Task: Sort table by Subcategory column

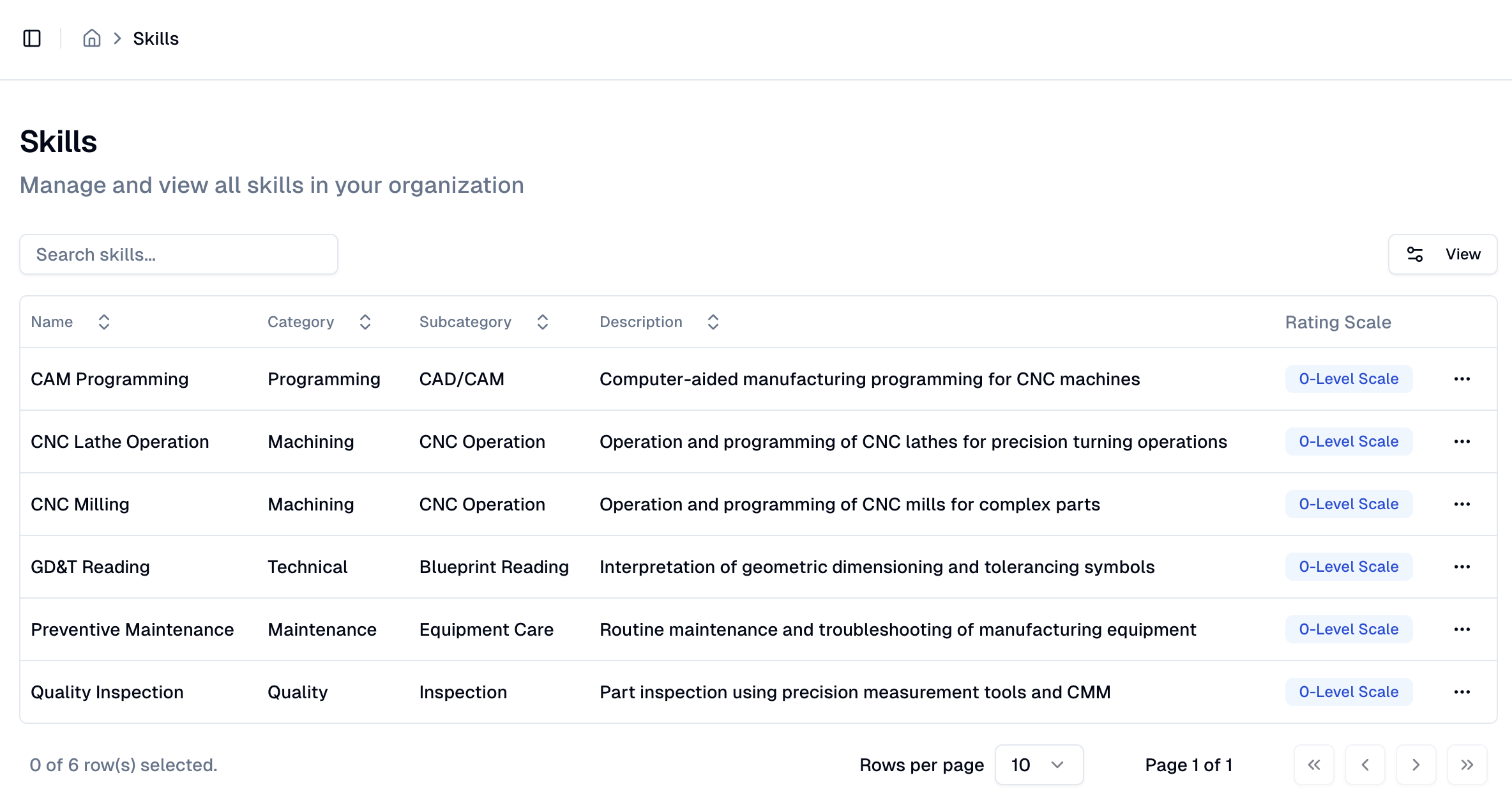Action: pos(483,322)
